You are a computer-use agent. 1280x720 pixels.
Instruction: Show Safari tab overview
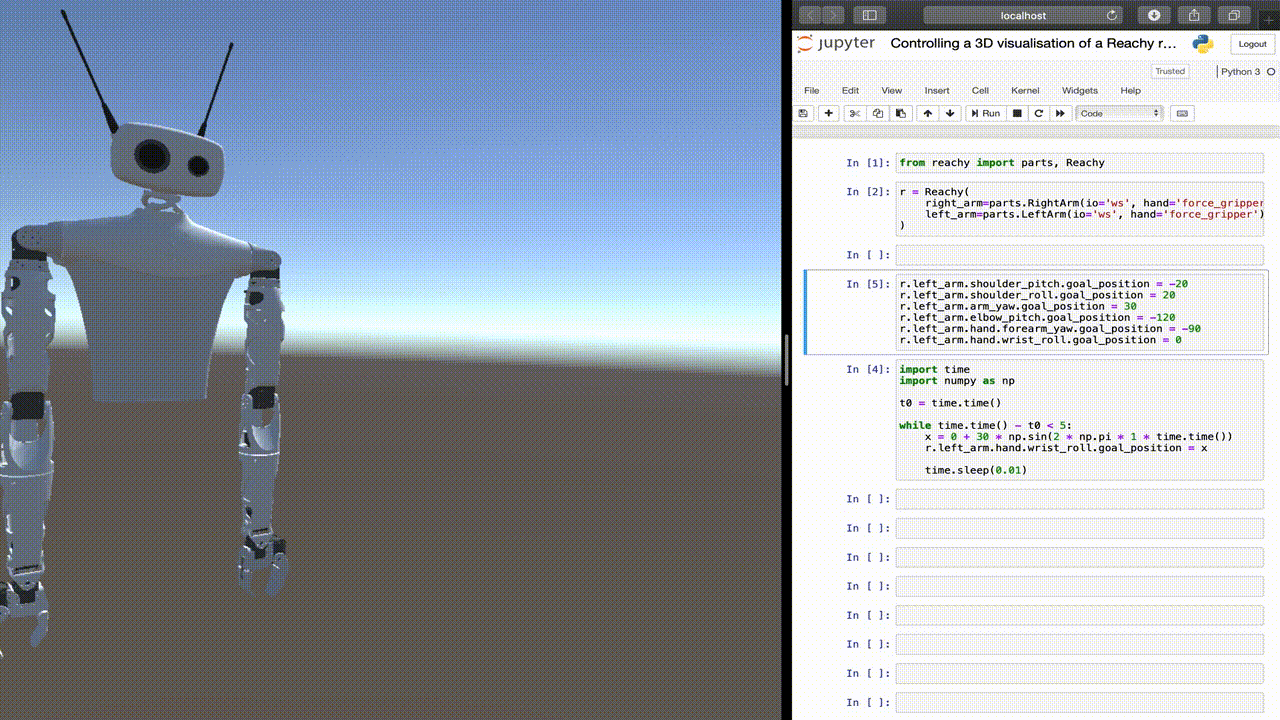point(1234,15)
